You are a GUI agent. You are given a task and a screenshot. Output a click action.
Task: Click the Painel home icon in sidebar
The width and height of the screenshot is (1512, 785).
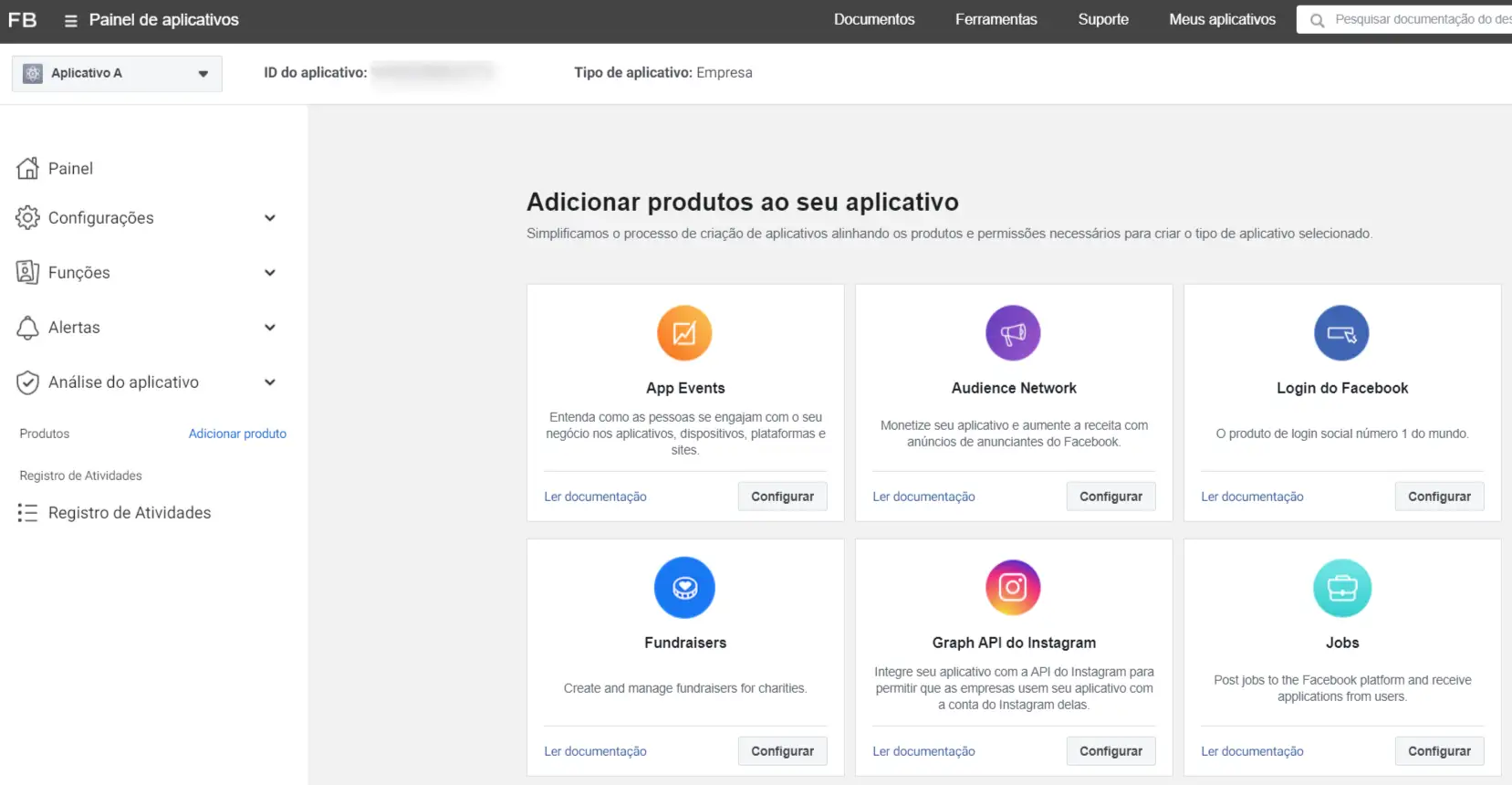(28, 168)
